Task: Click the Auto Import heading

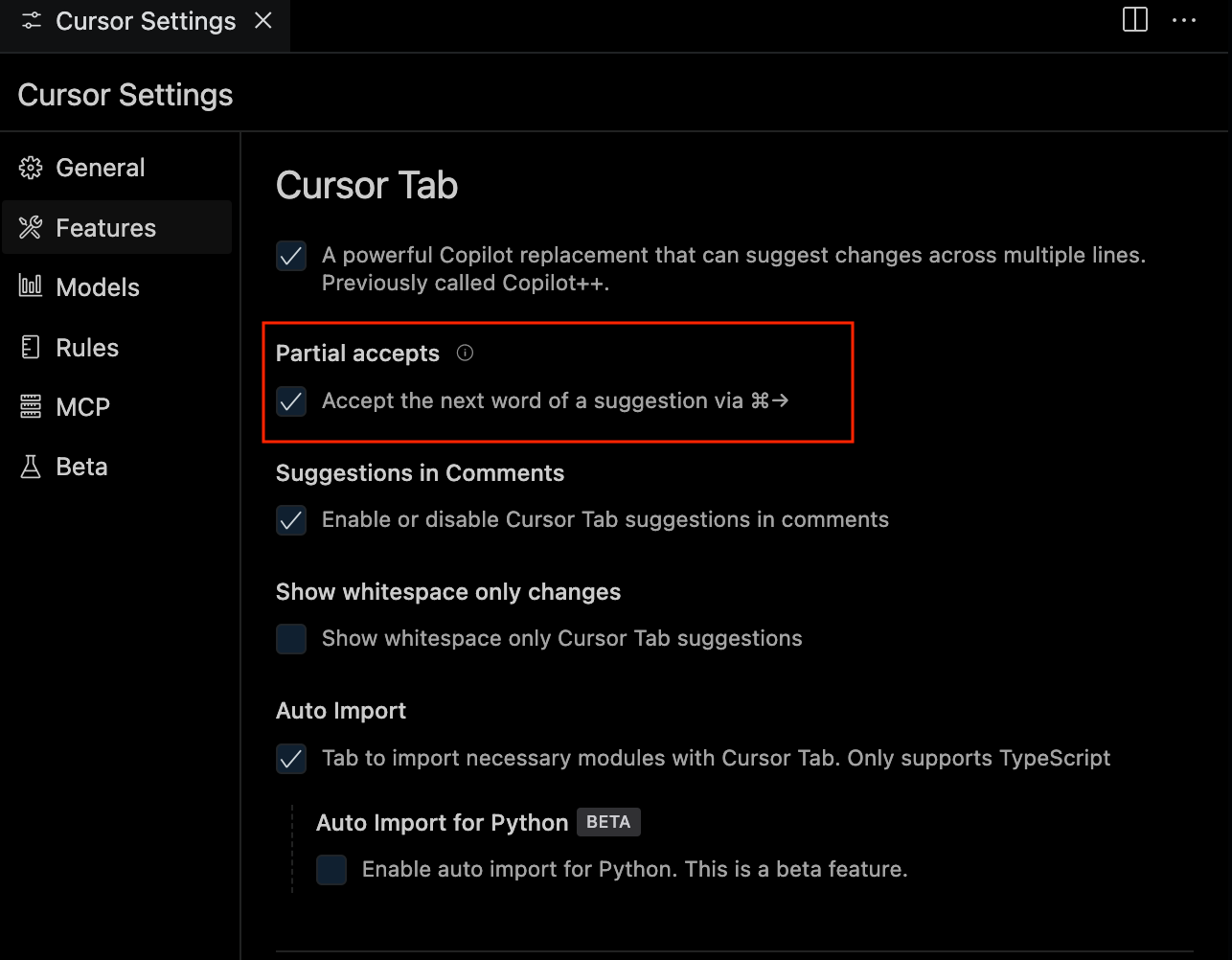Action: [341, 711]
